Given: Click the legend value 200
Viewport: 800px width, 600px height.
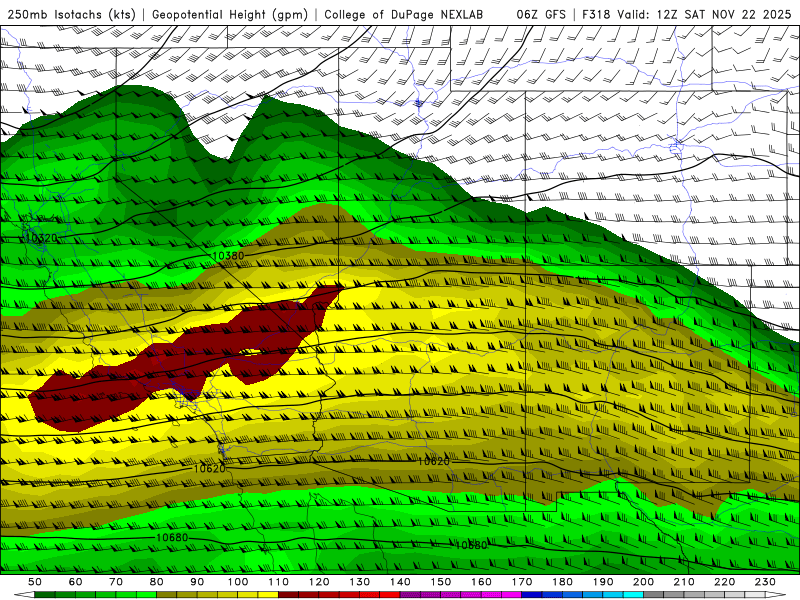Looking at the screenshot, I should 644,582.
